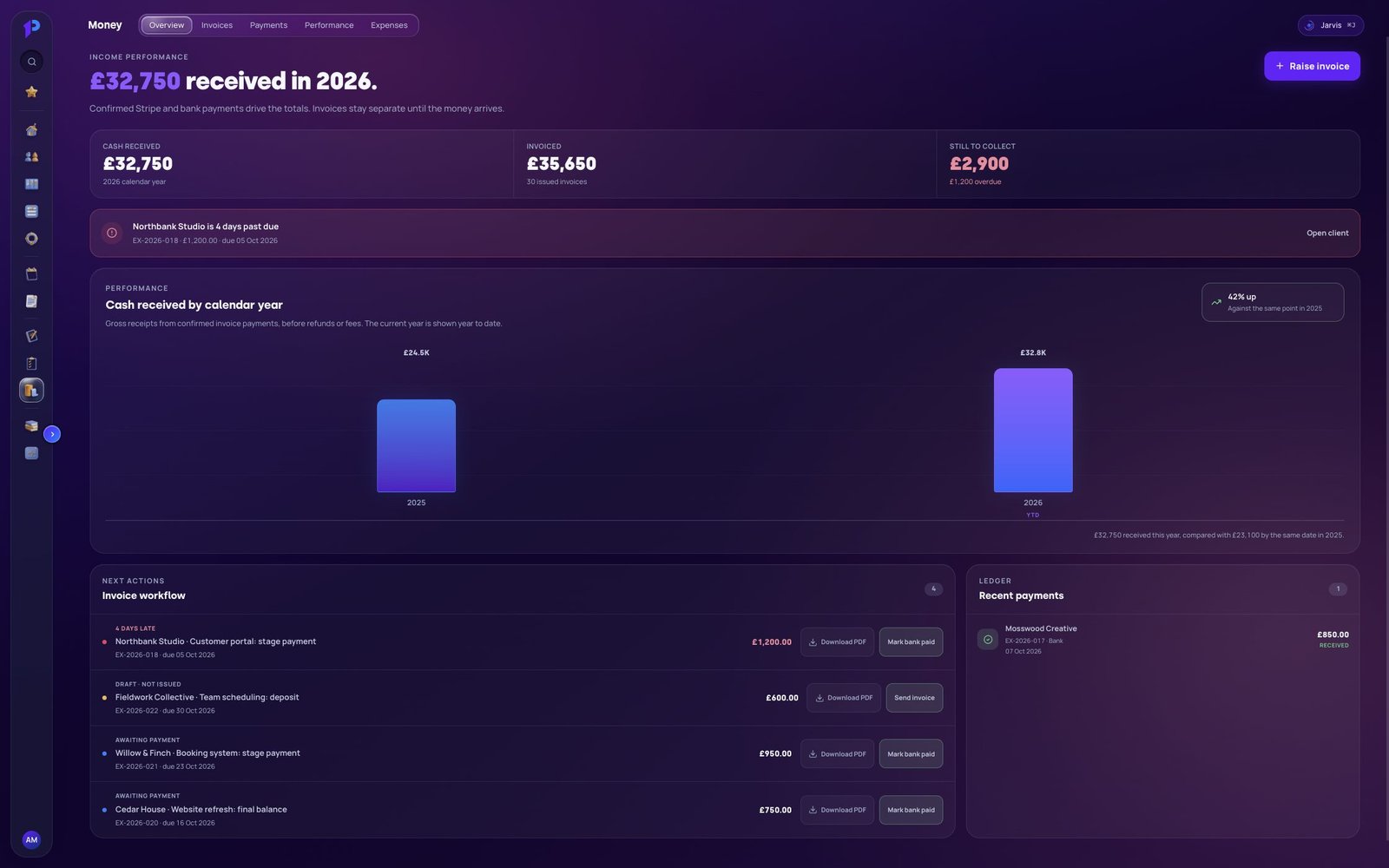Open the board columns icon in sidebar
Screen dimensions: 1389x868
(31, 184)
